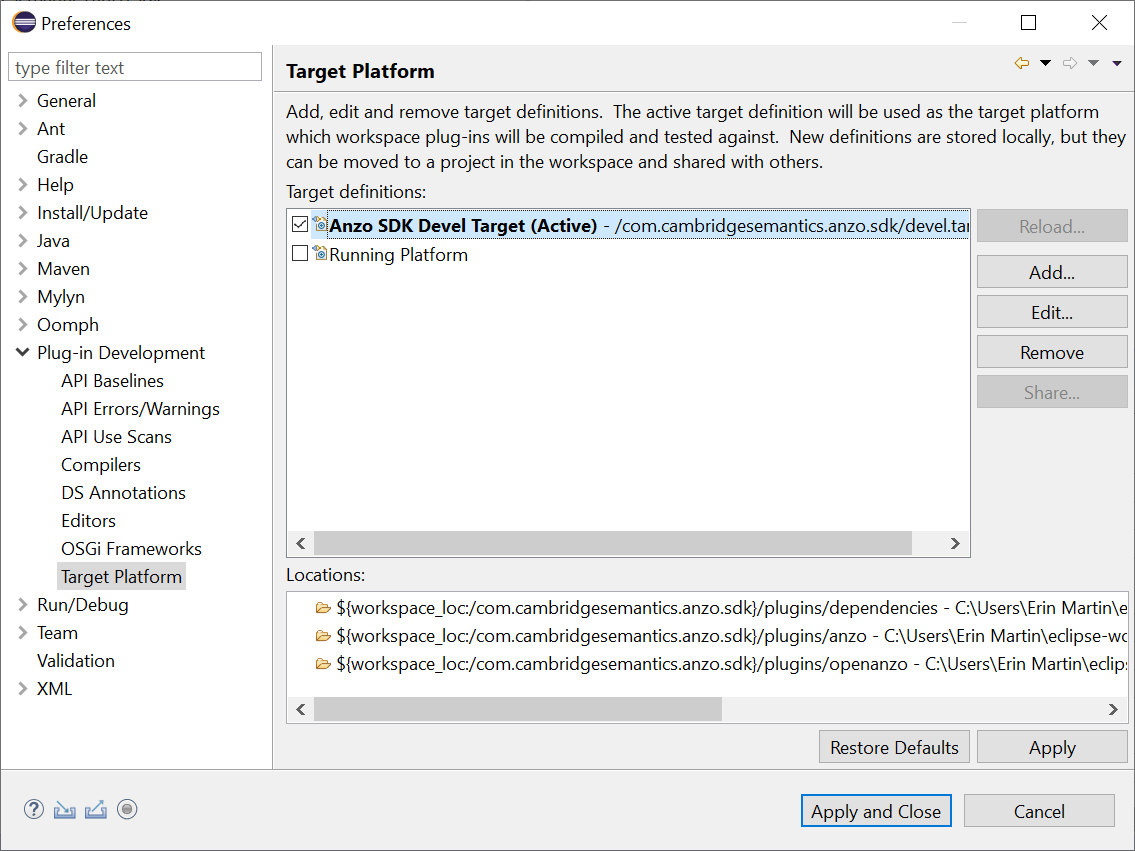The width and height of the screenshot is (1135, 851).
Task: Click Add... to create a target definition
Action: click(1052, 272)
